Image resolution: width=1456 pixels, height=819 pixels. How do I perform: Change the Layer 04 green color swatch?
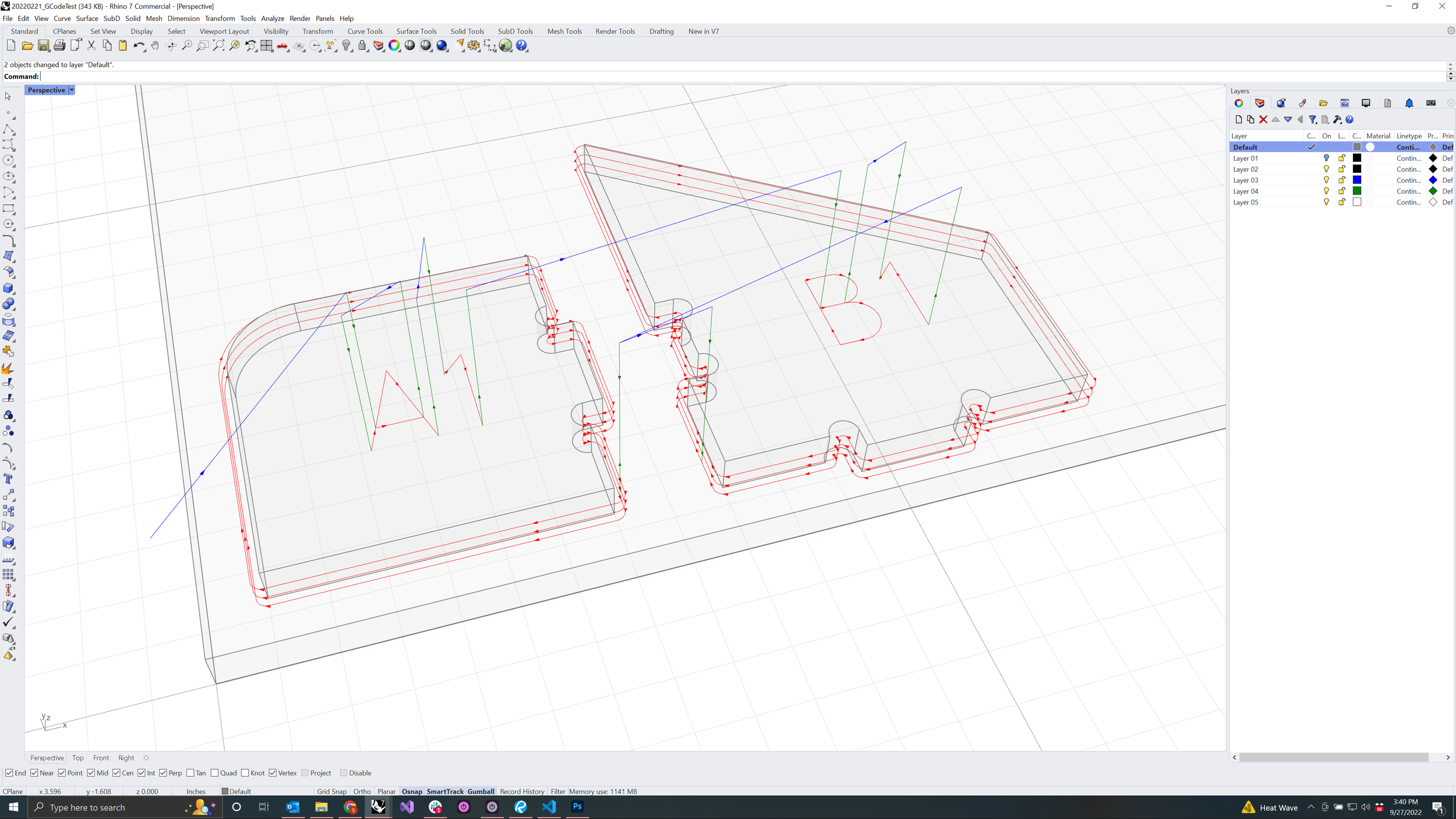point(1357,191)
